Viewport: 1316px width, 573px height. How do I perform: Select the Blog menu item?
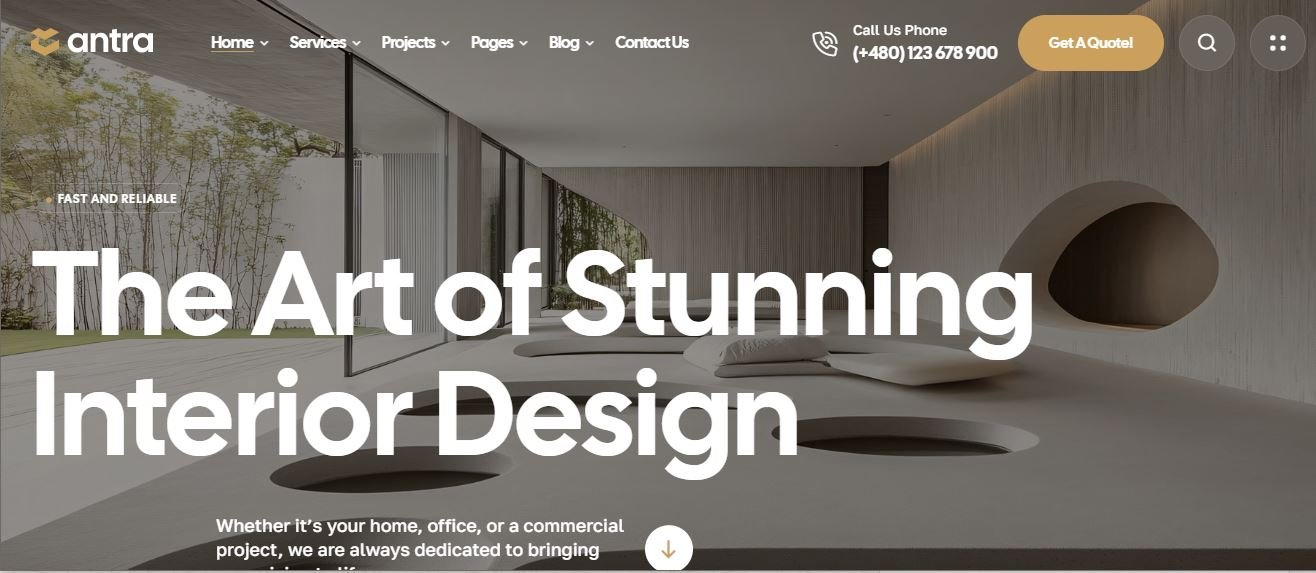coord(564,42)
